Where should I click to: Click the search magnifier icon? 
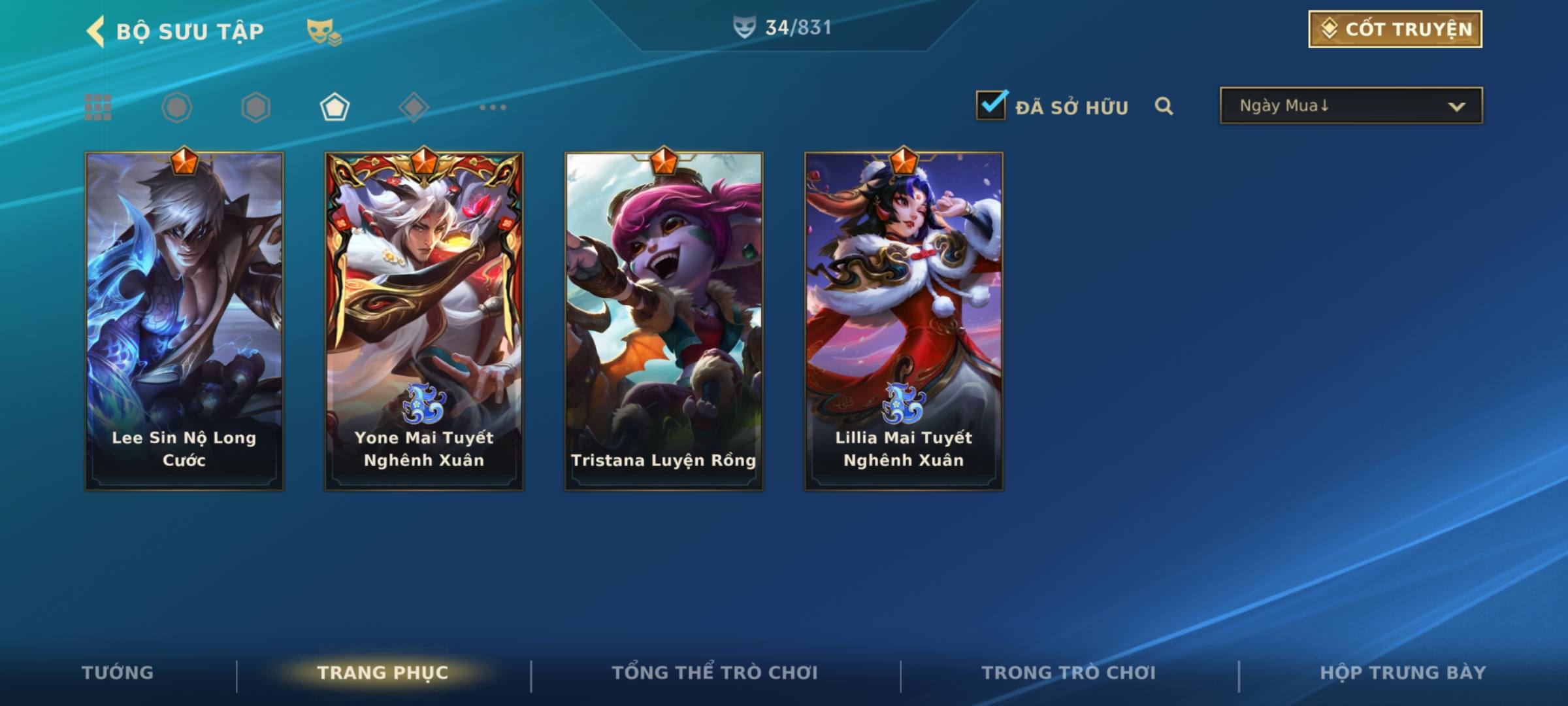[1164, 106]
